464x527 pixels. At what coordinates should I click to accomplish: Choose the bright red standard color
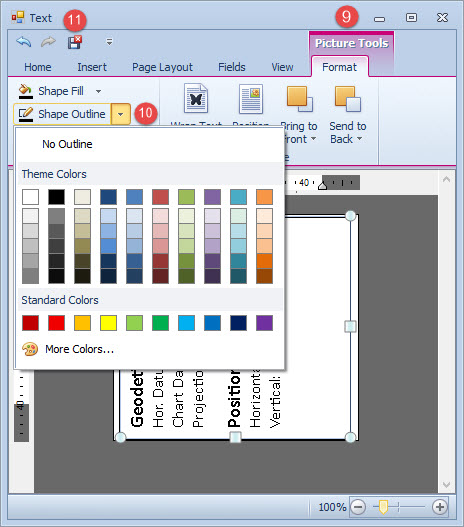click(x=56, y=323)
